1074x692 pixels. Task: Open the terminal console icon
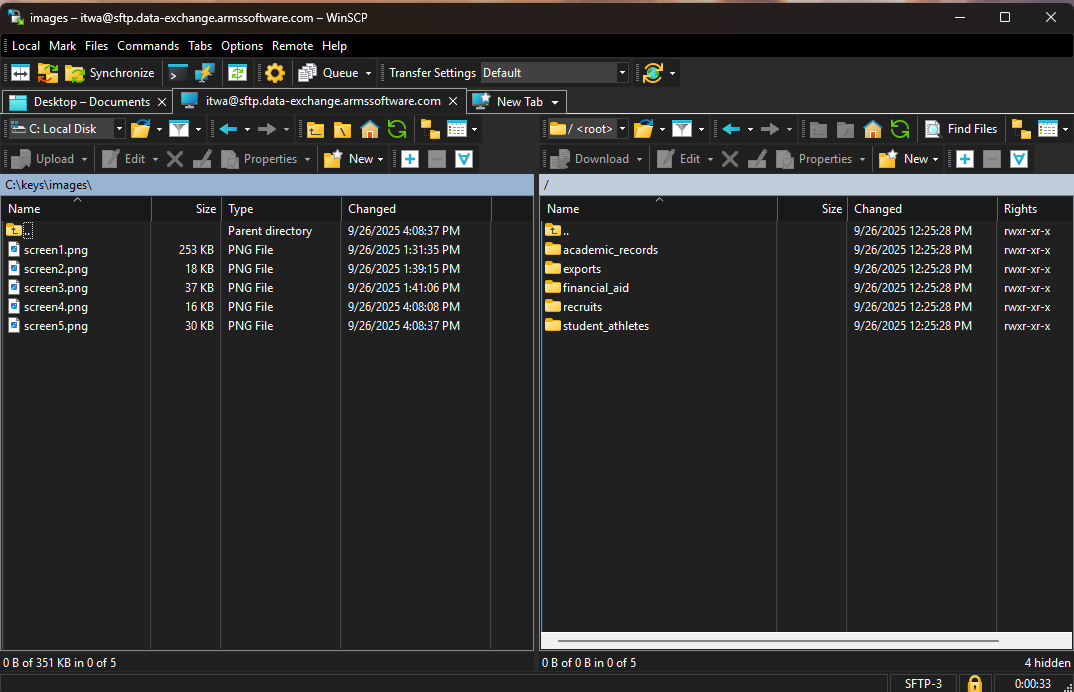coord(177,73)
